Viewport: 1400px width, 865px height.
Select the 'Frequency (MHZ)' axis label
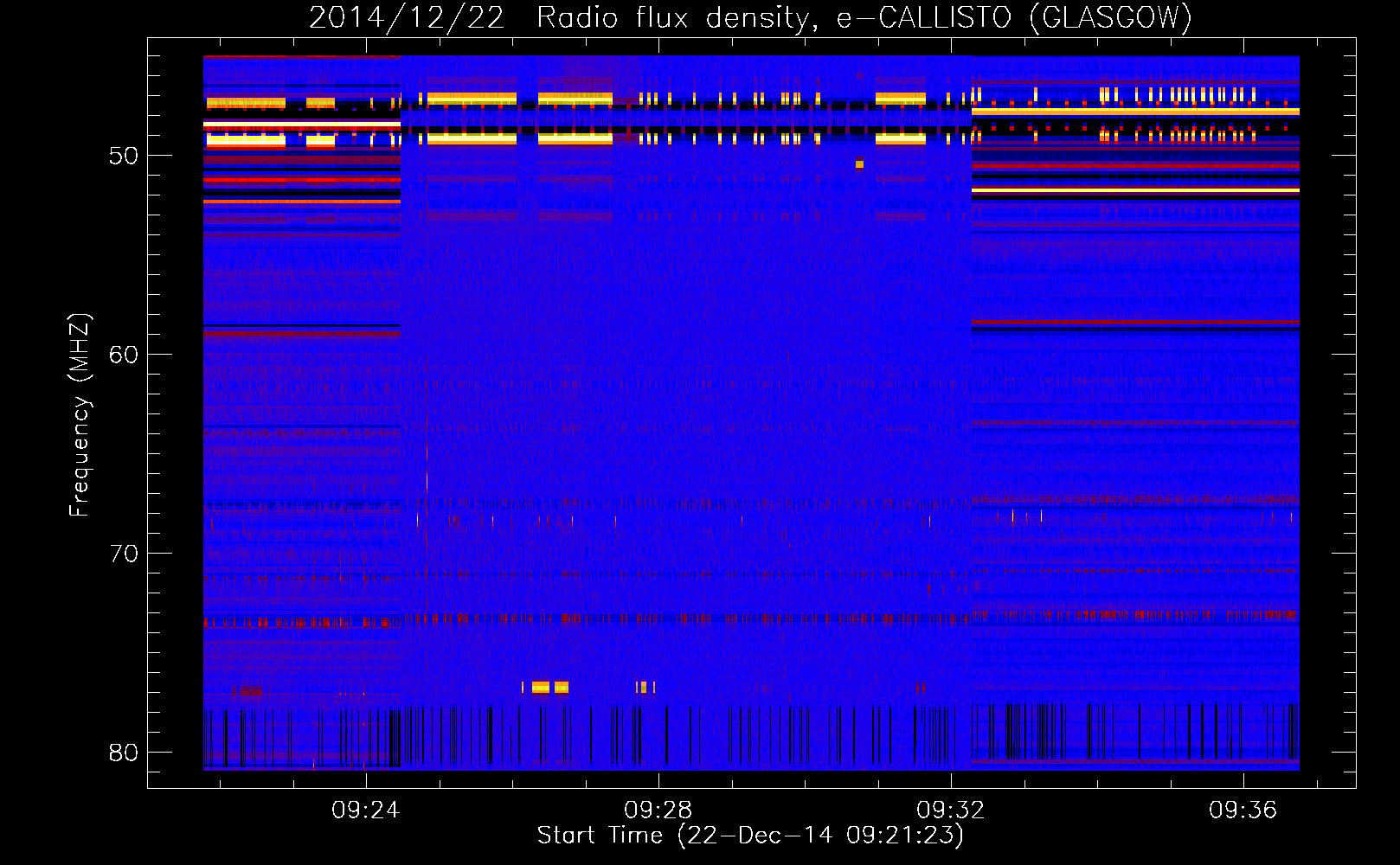point(79,415)
